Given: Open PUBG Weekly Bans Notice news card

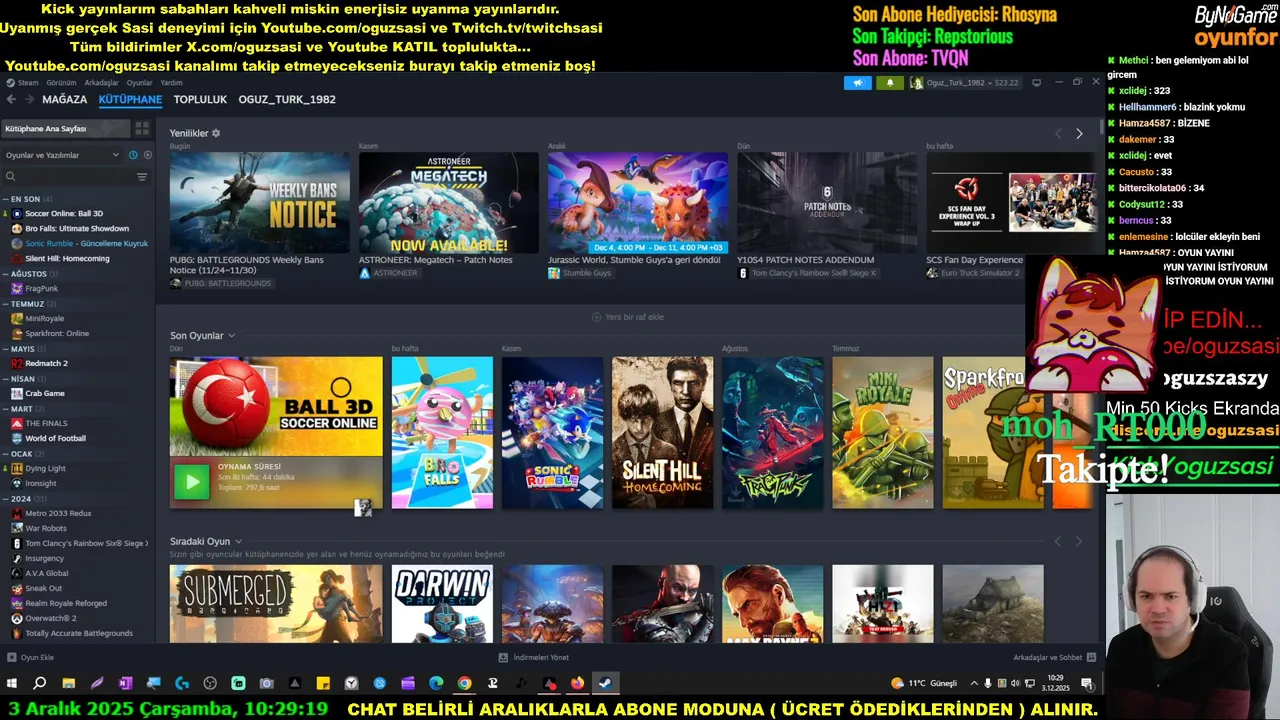Looking at the screenshot, I should click(260, 202).
